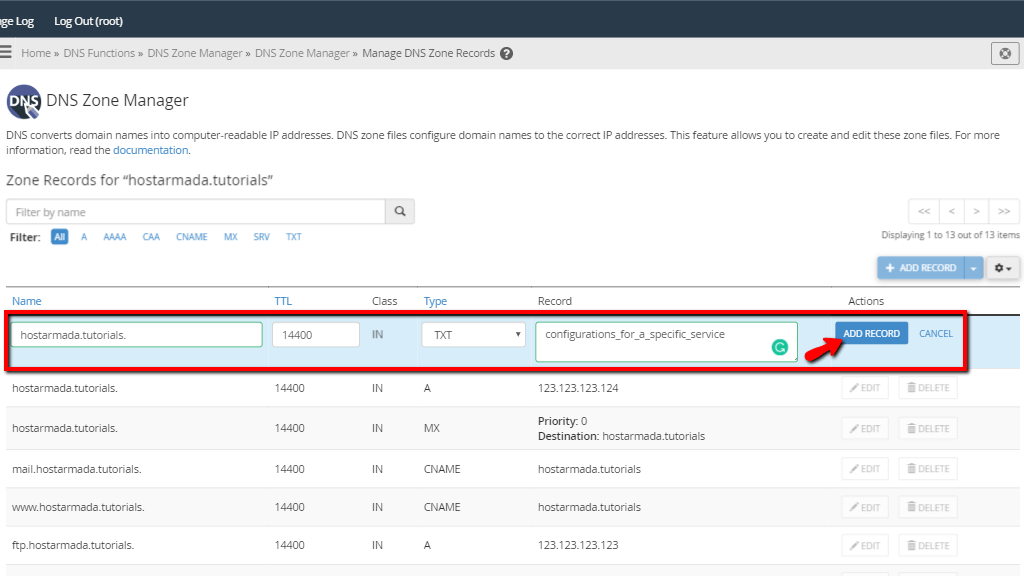Click the blue Add Record submit button
The width and height of the screenshot is (1024, 576).
[x=871, y=334]
